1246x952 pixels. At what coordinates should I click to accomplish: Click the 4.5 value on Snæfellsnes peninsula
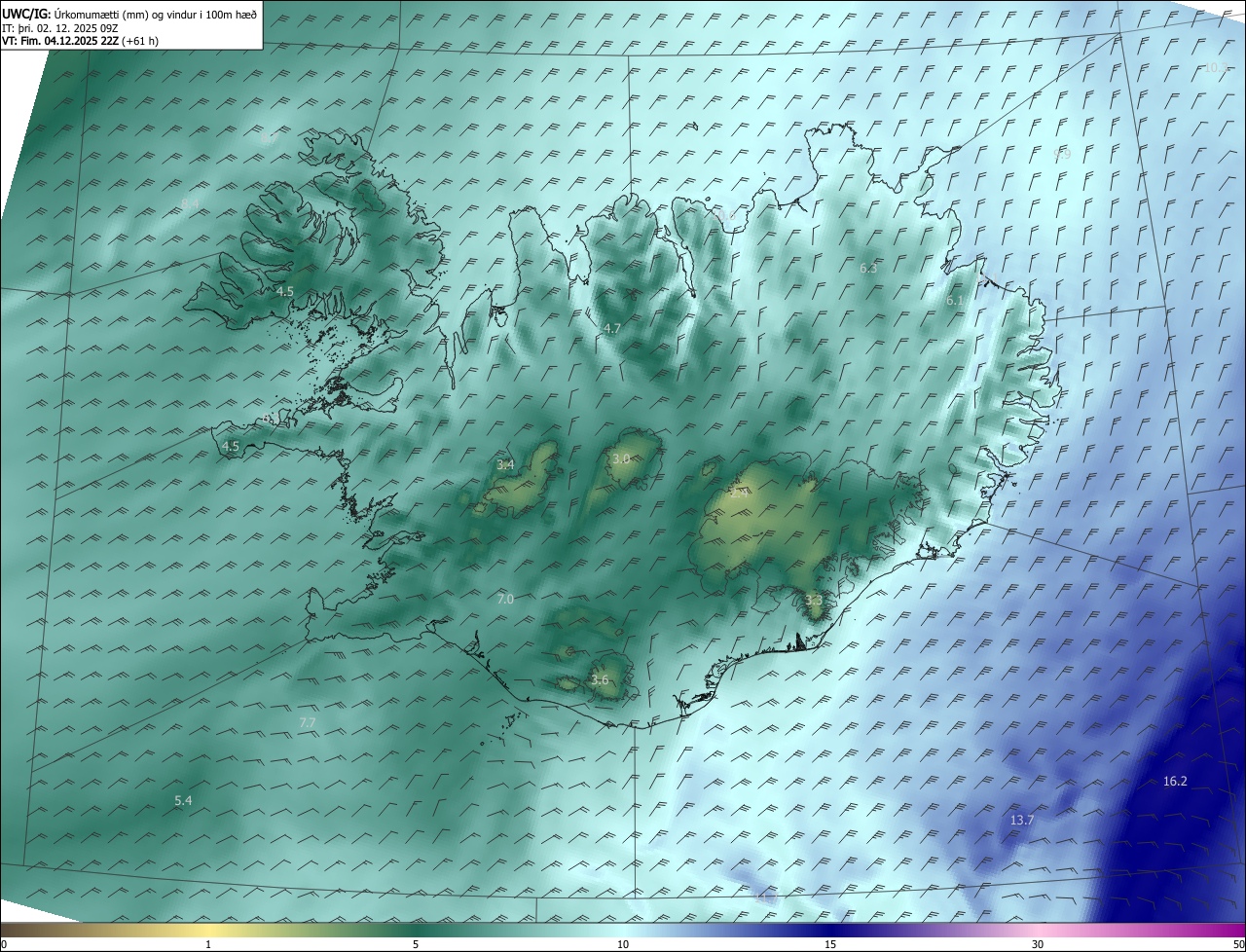pos(231,446)
